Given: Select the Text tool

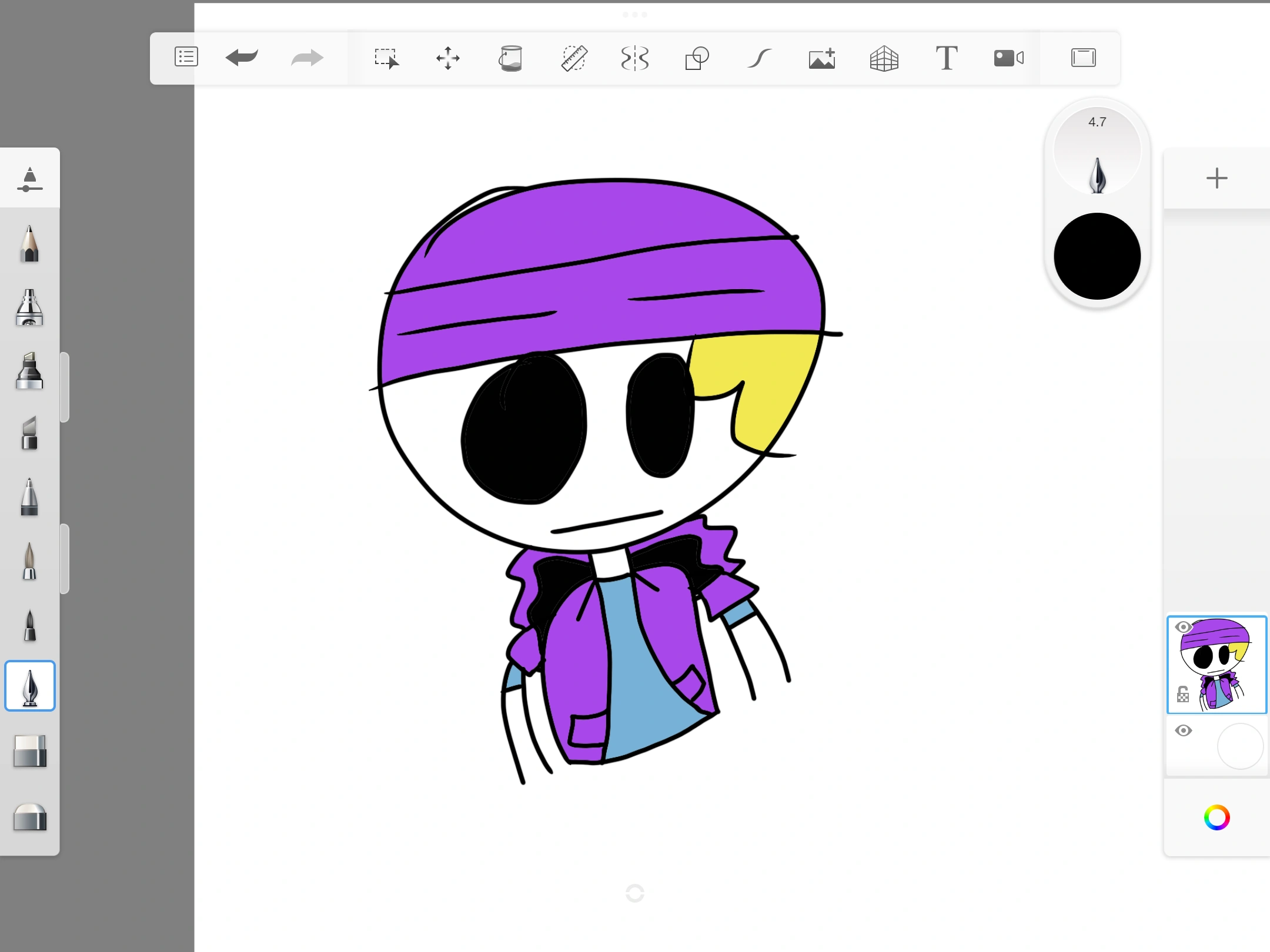Looking at the screenshot, I should pos(947,58).
